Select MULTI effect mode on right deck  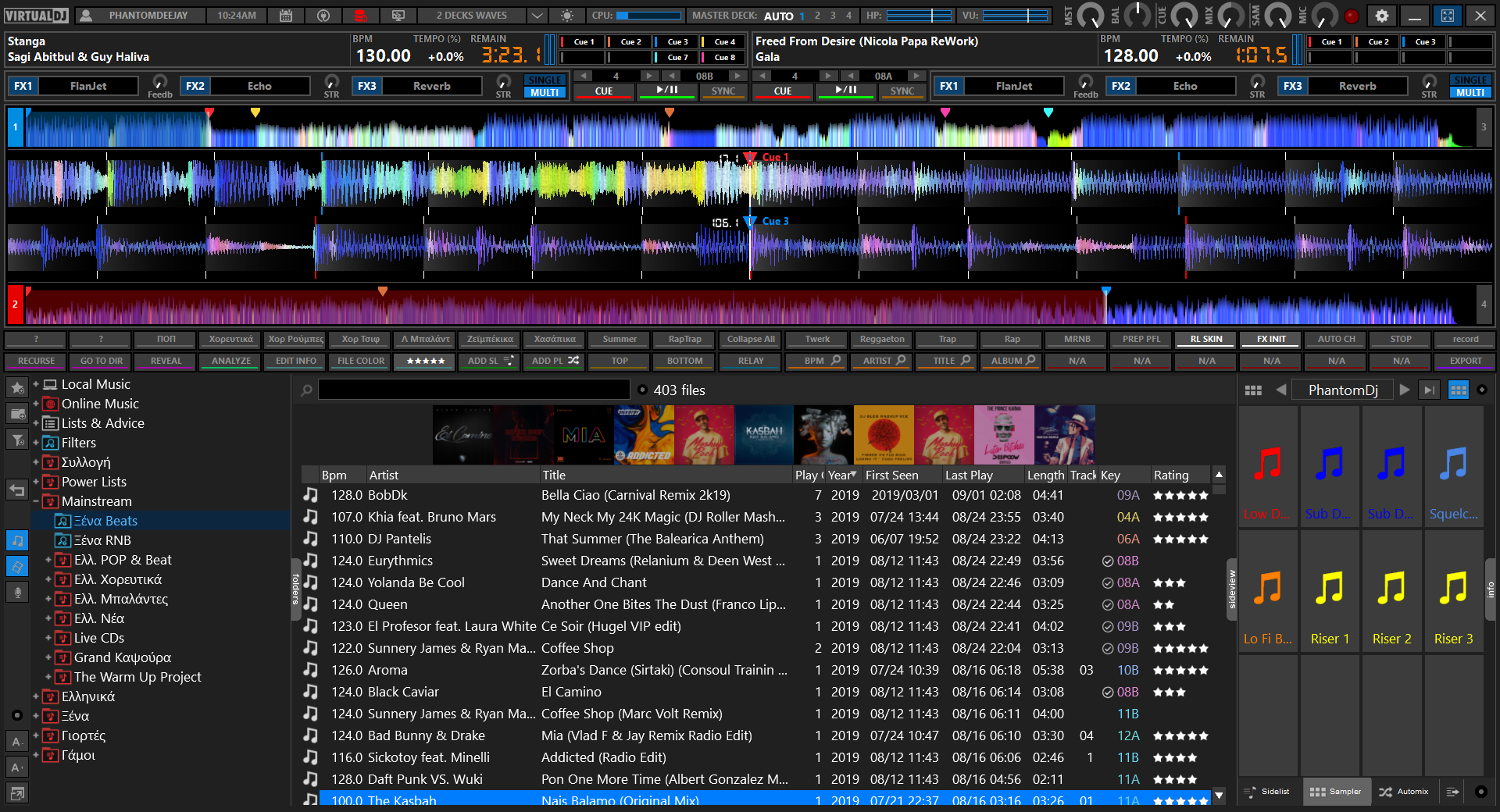(x=1470, y=92)
